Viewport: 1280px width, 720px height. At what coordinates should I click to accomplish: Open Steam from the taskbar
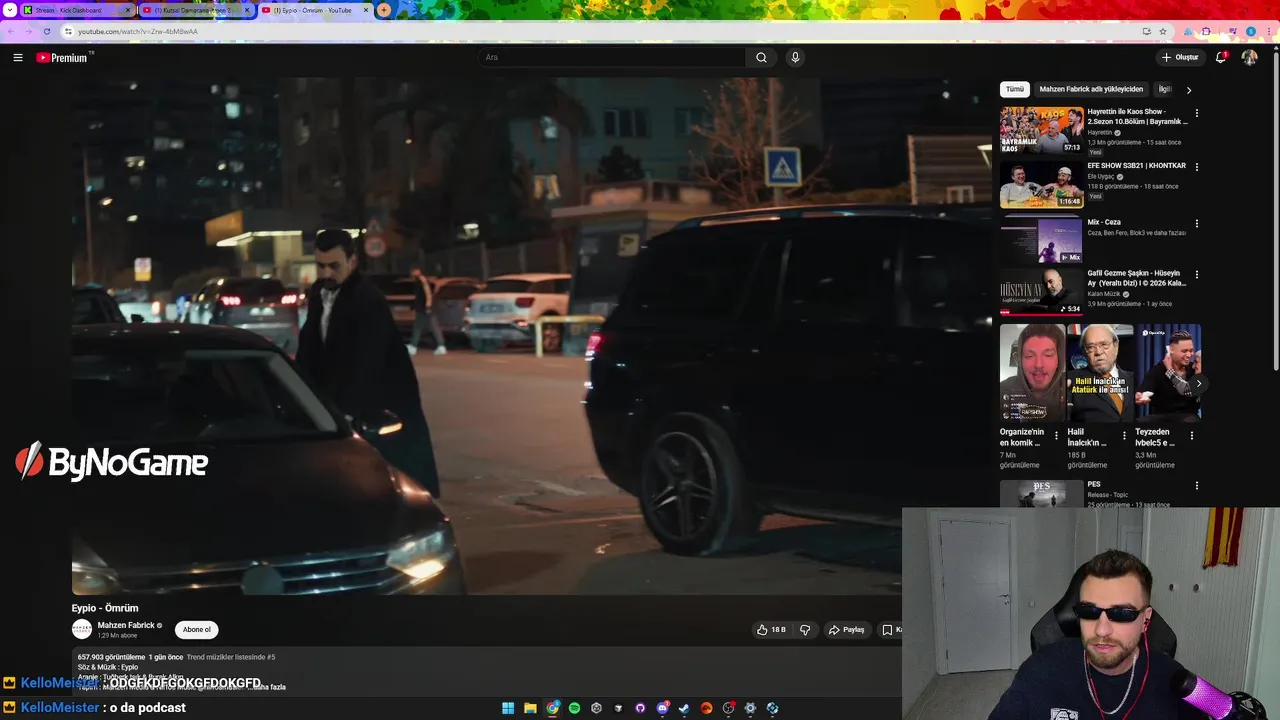(x=684, y=708)
